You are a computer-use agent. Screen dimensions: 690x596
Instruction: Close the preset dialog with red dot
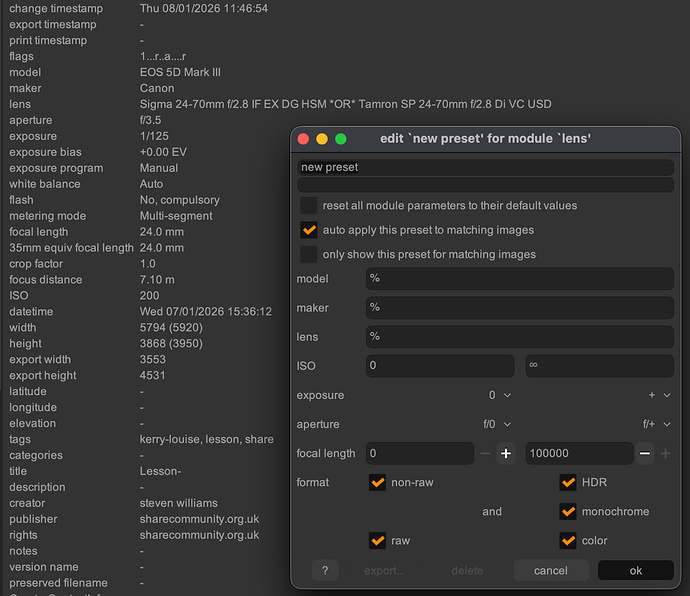pyautogui.click(x=302, y=139)
